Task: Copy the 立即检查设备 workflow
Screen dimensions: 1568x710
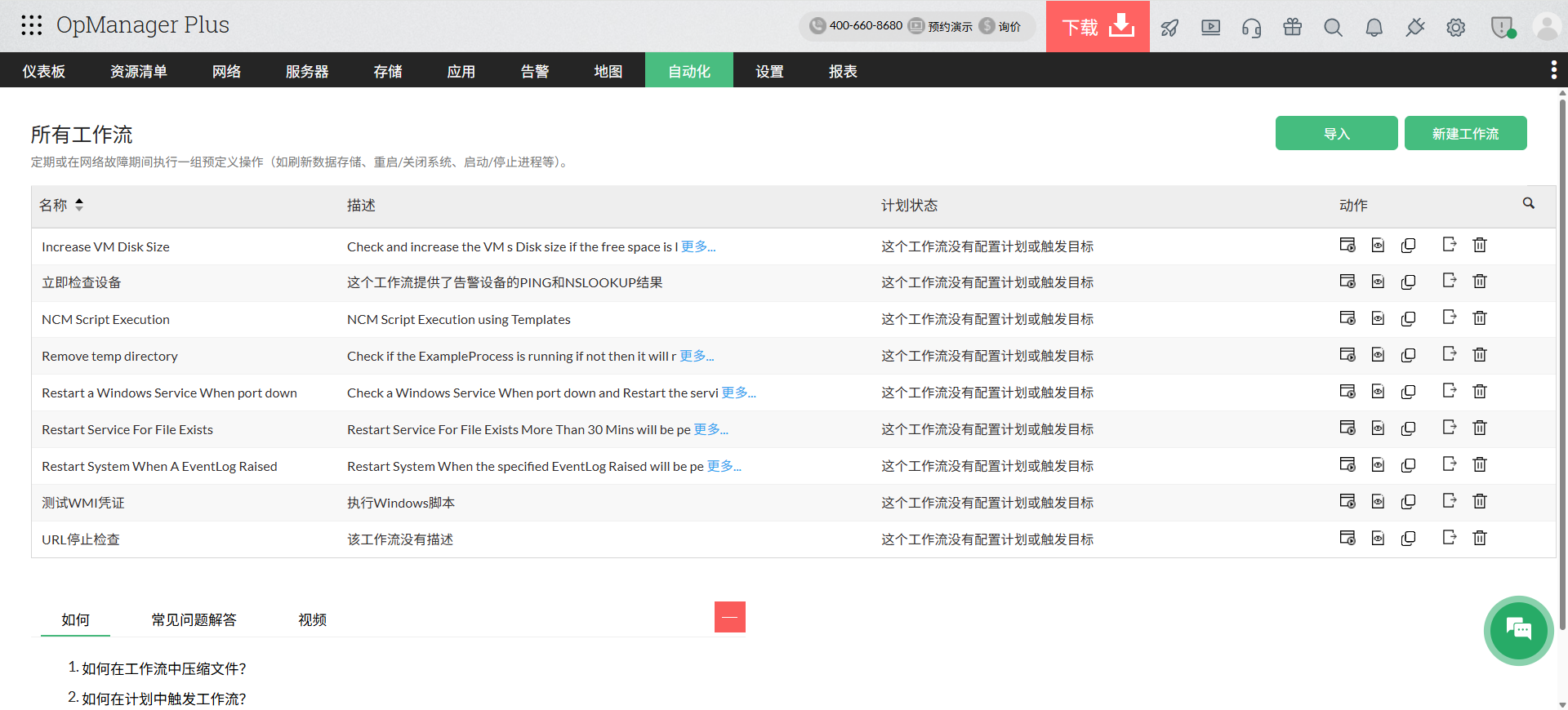Action: coord(1408,282)
